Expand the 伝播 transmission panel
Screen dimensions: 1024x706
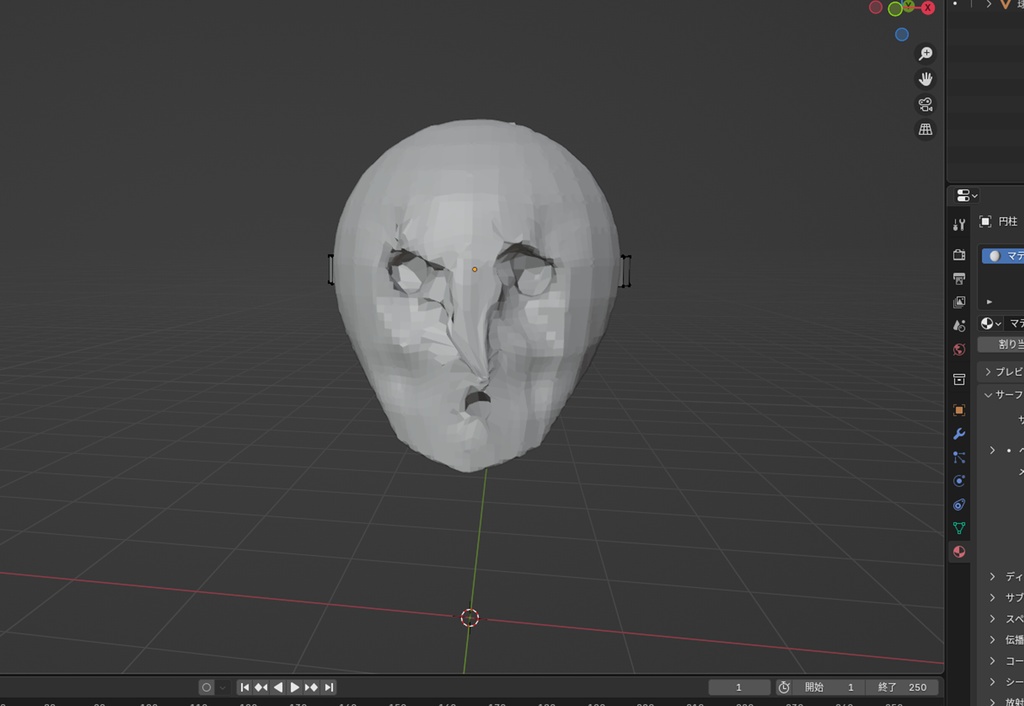[x=993, y=639]
